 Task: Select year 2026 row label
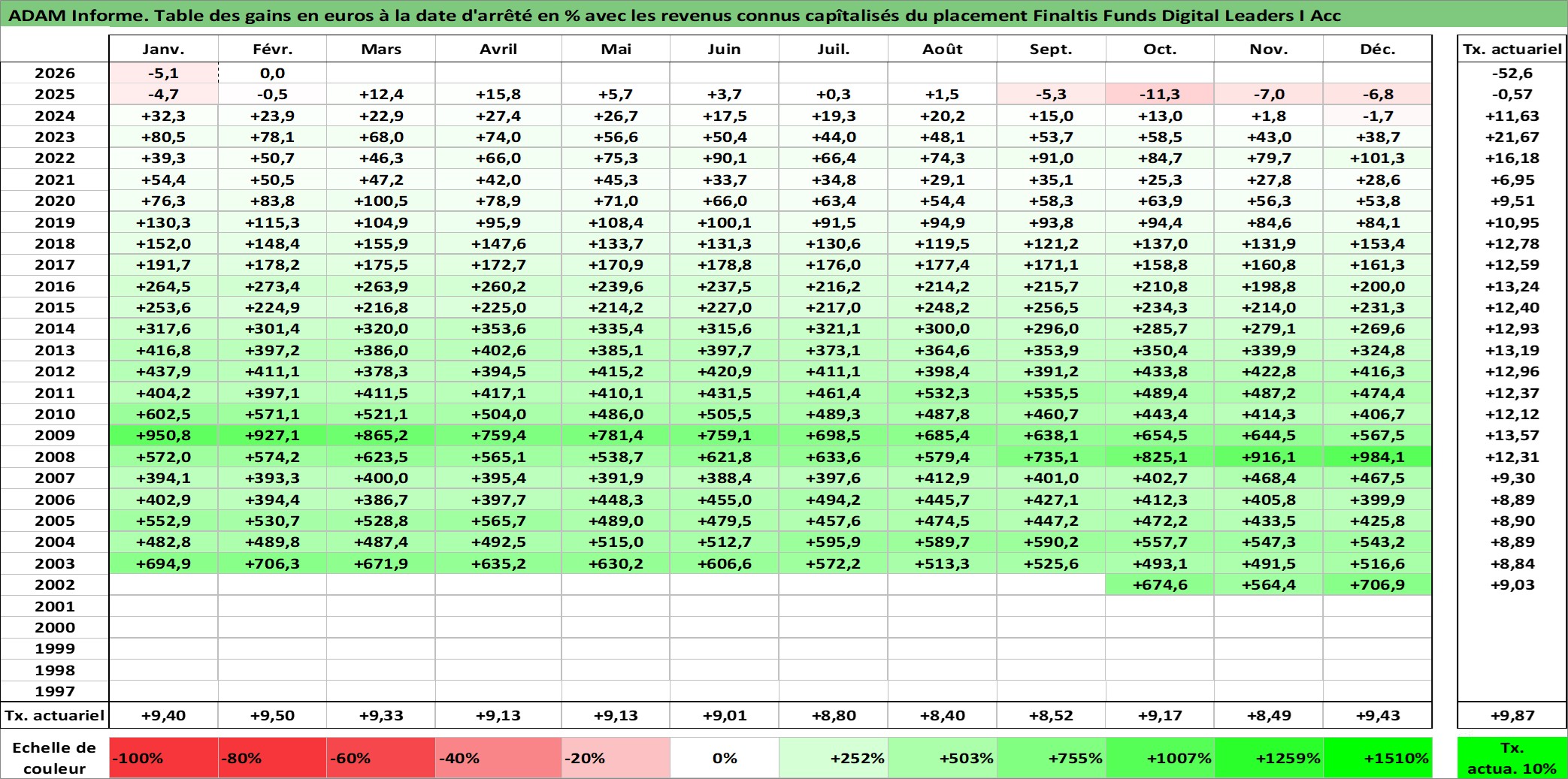tap(55, 73)
